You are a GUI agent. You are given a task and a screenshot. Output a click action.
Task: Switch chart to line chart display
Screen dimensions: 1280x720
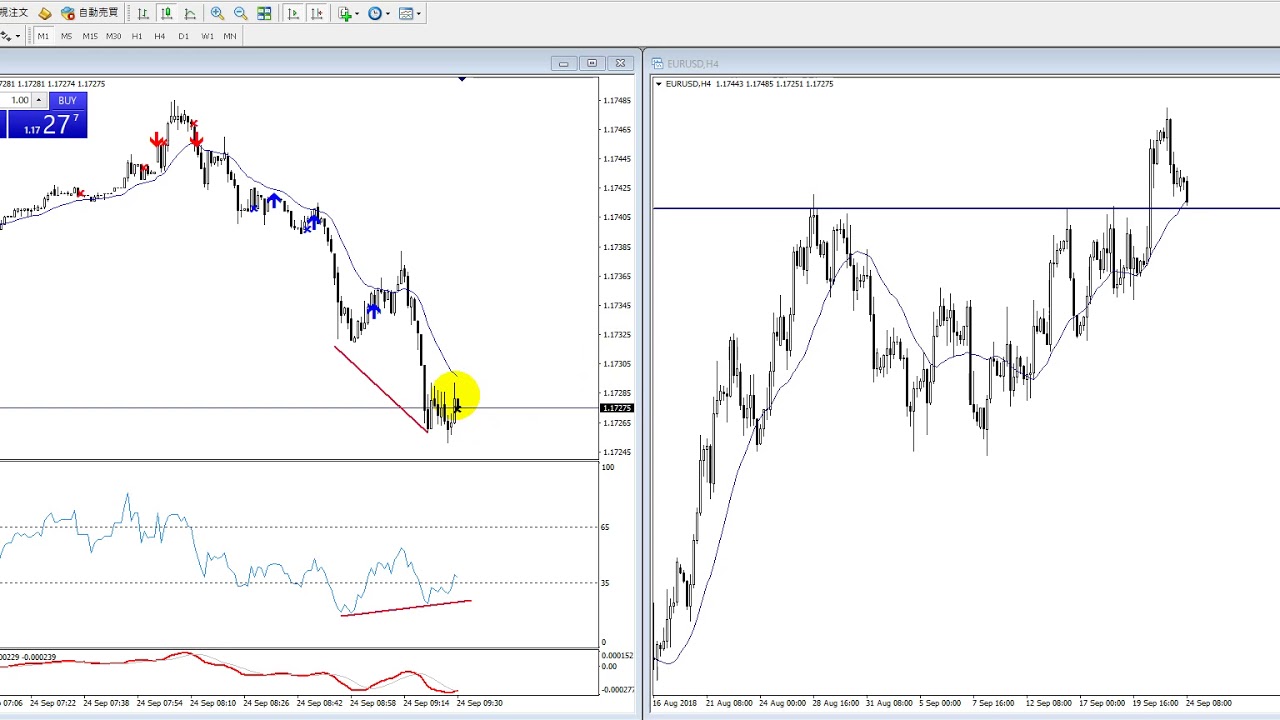[x=190, y=13]
